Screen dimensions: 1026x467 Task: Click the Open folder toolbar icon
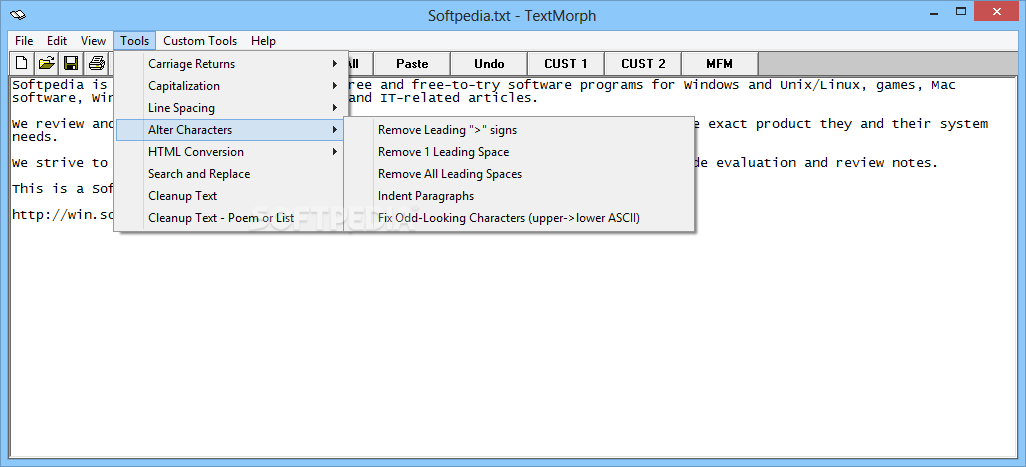(46, 63)
